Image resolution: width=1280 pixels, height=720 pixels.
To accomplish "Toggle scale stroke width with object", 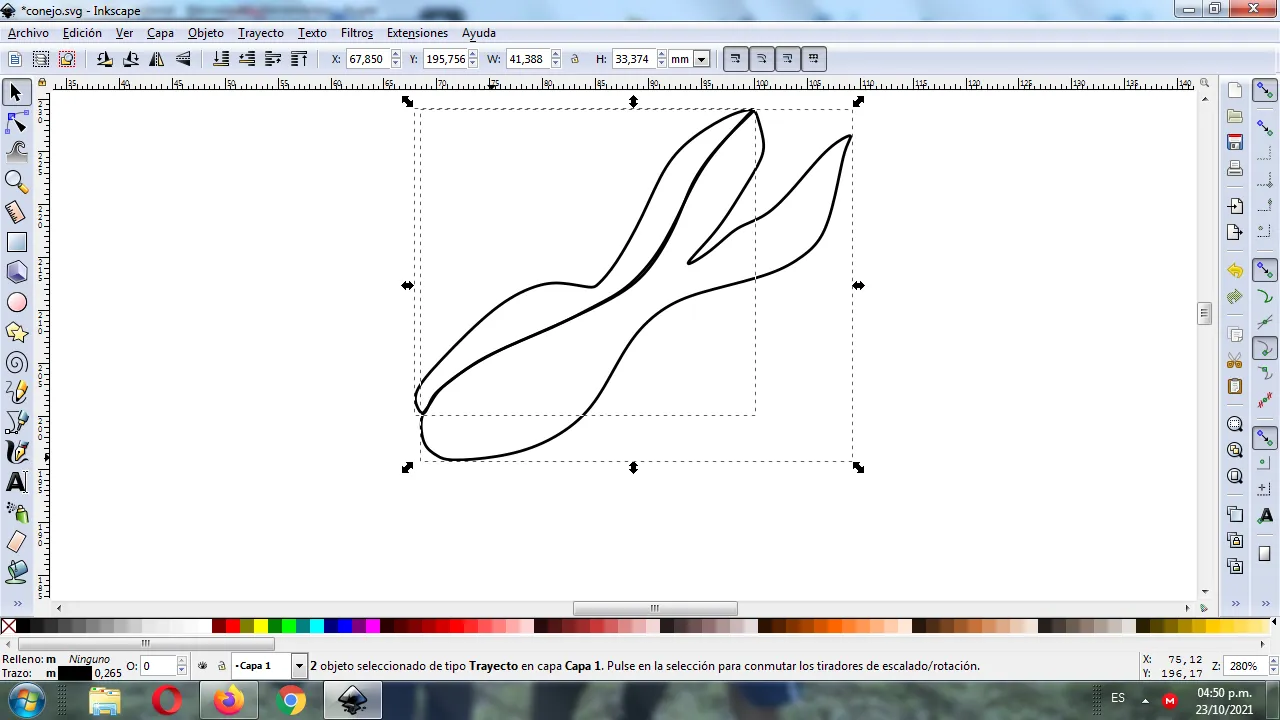I will (735, 59).
